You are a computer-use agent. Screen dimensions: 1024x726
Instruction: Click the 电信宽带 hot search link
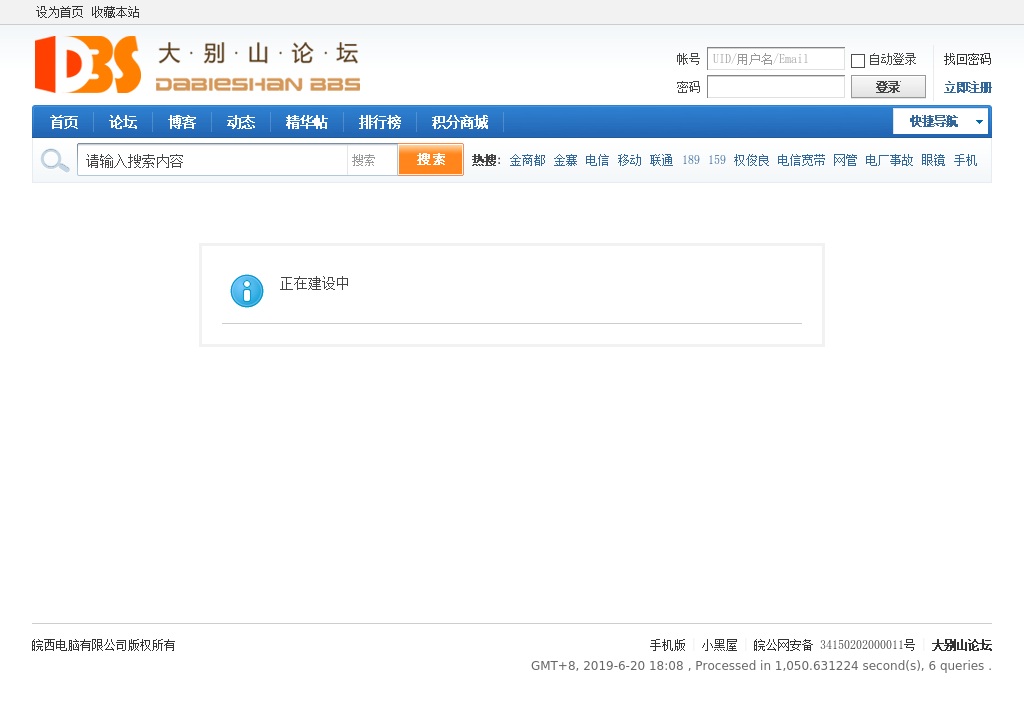click(801, 160)
